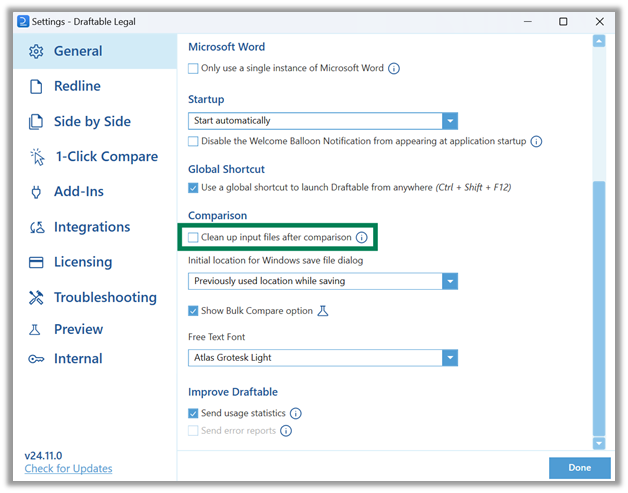Uncheck Send usage statistics
This screenshot has height=493, width=628.
click(x=193, y=413)
